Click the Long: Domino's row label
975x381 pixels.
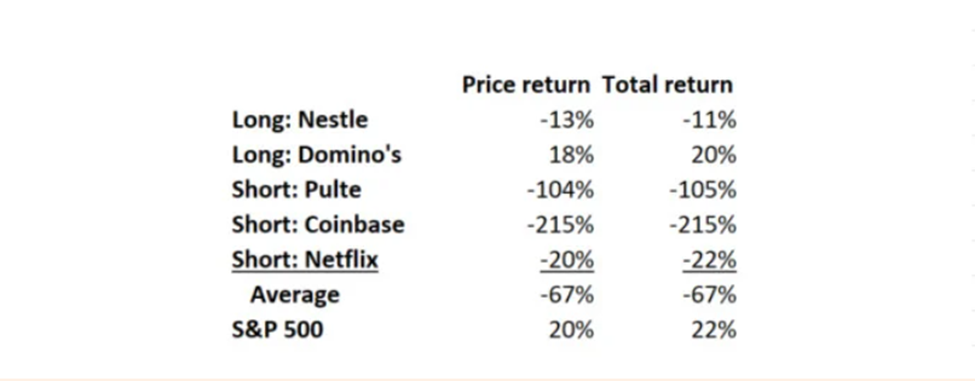click(317, 154)
